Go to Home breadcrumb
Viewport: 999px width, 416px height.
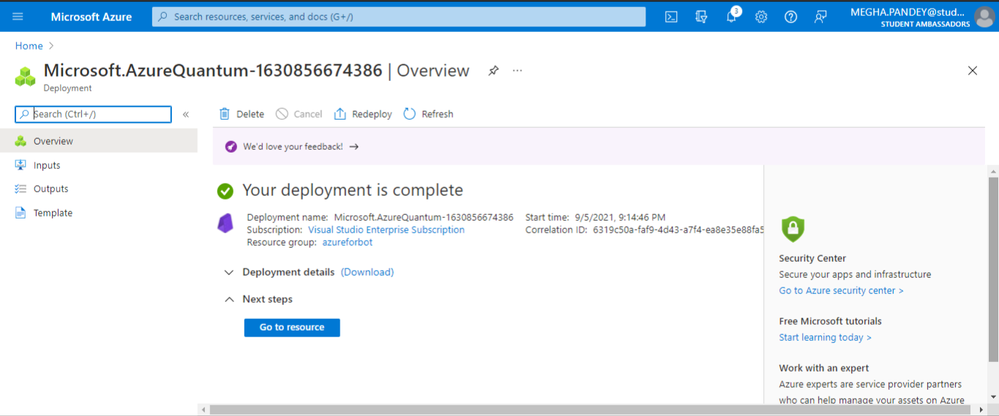(x=29, y=46)
